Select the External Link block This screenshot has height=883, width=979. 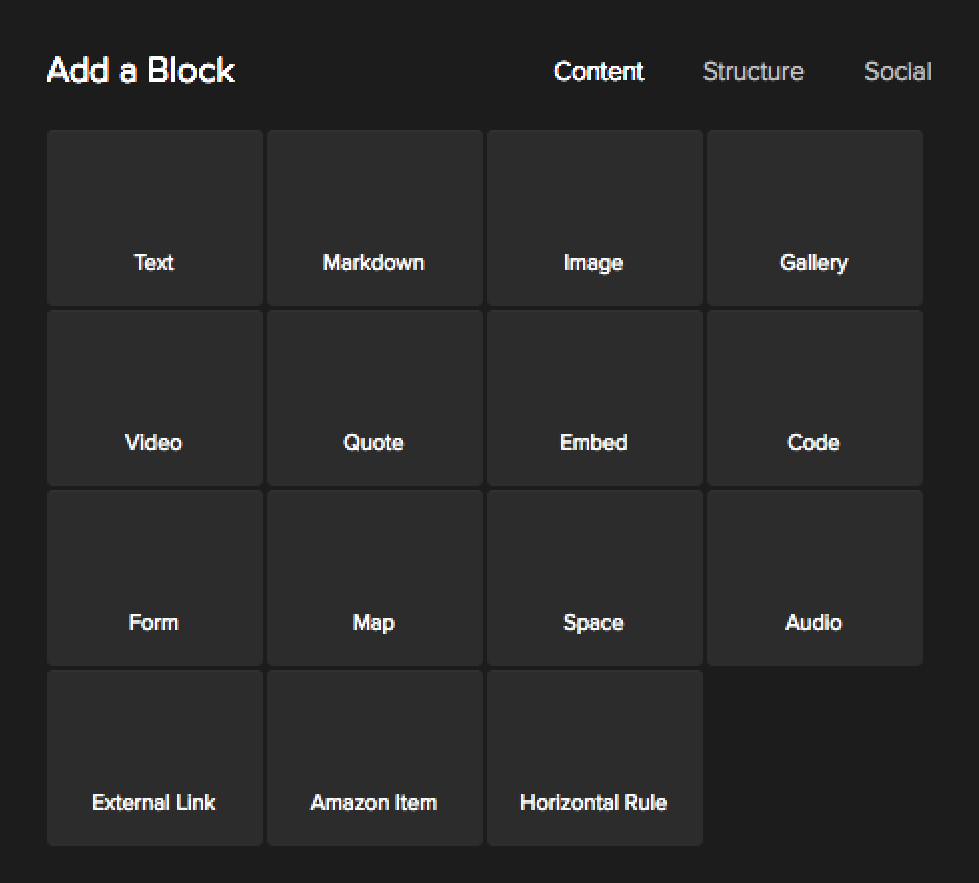(154, 758)
